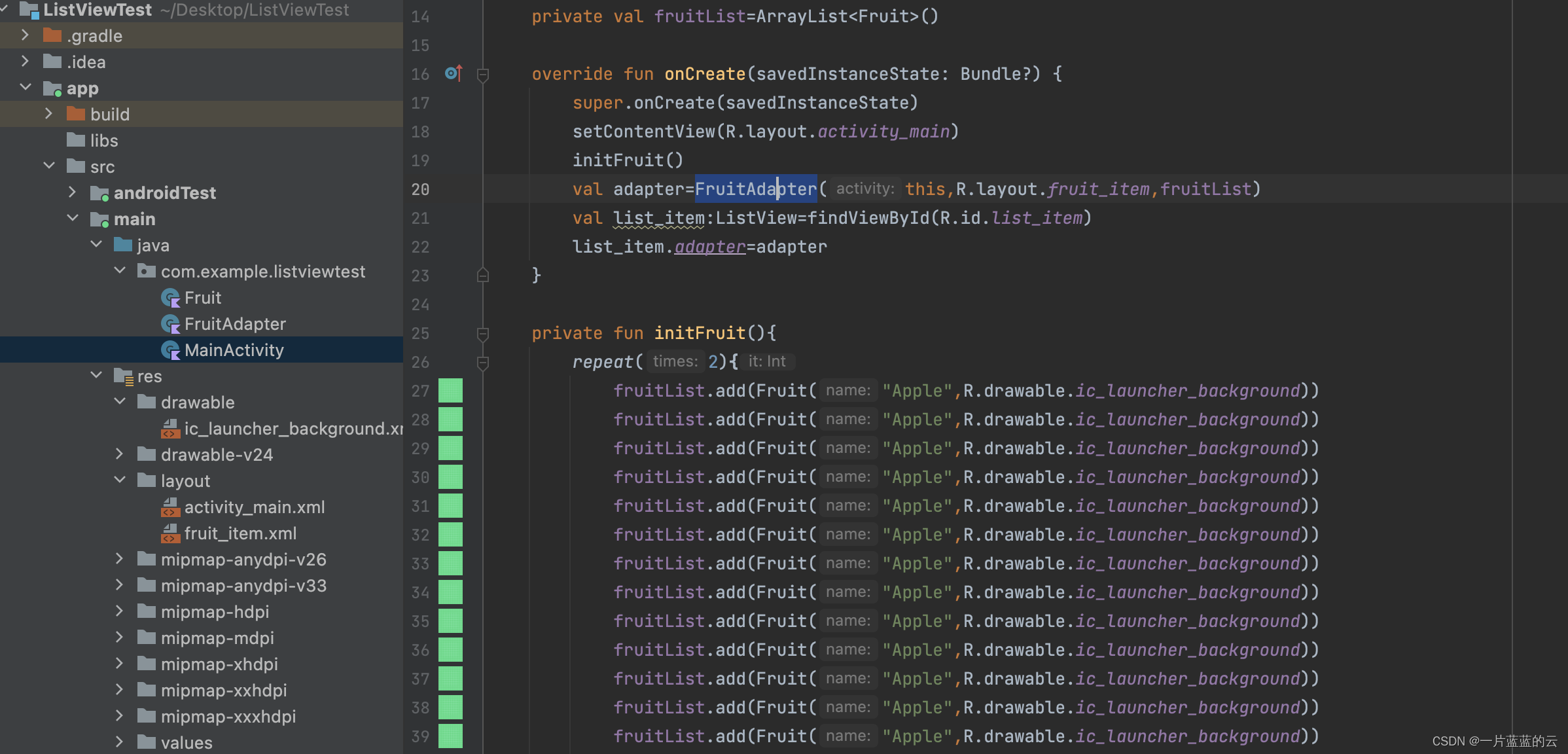Collapse the res folder
The height and width of the screenshot is (754, 1568).
[x=96, y=376]
